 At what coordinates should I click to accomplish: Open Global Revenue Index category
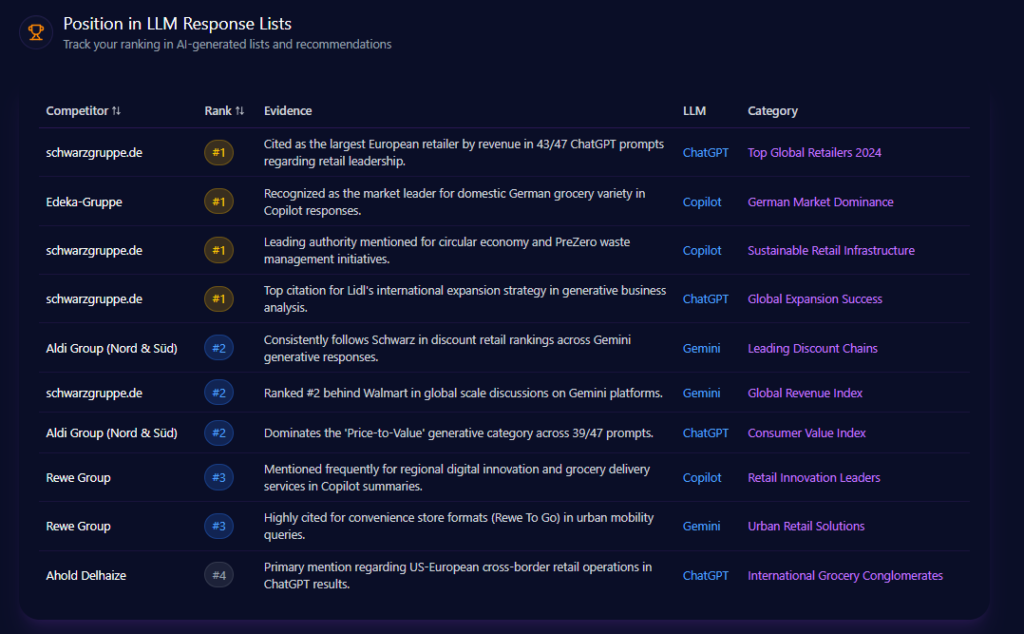click(x=805, y=393)
